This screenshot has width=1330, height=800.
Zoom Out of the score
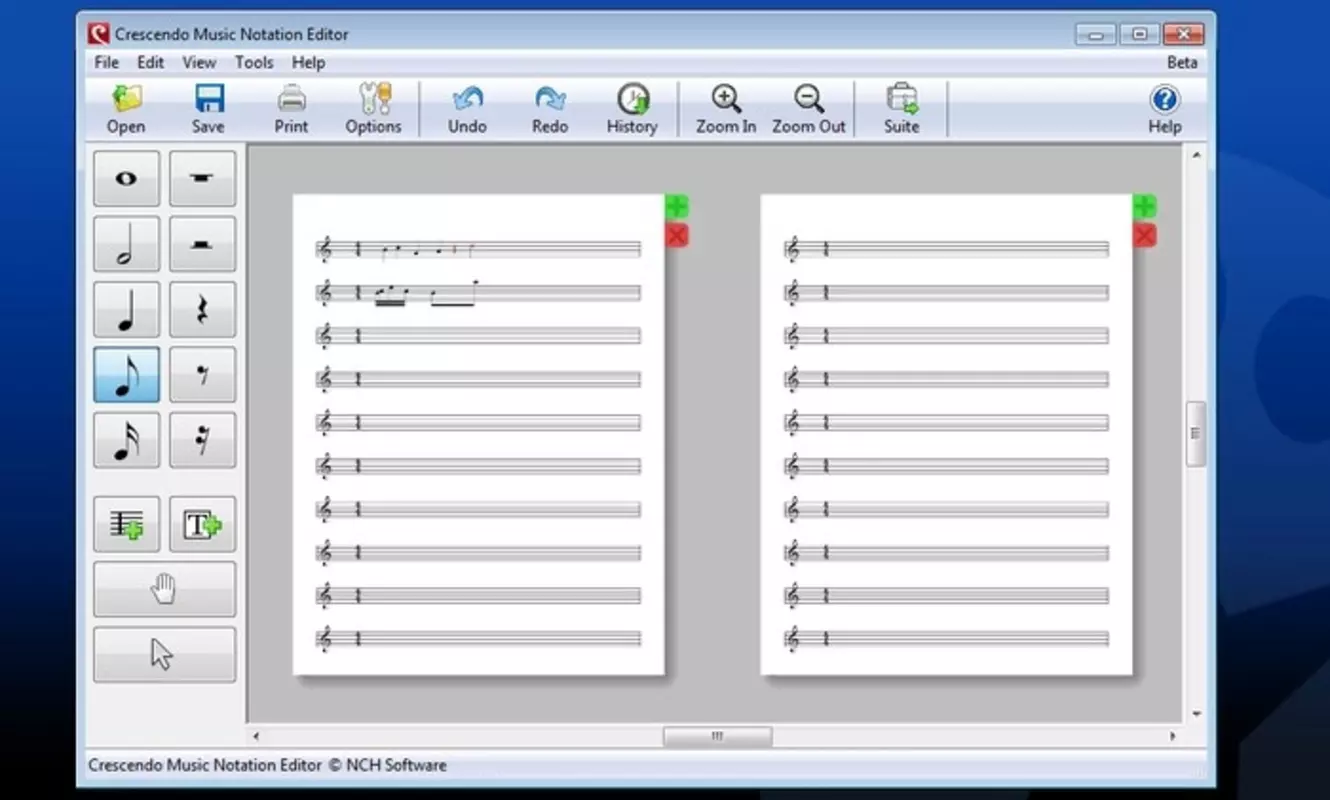pos(809,109)
